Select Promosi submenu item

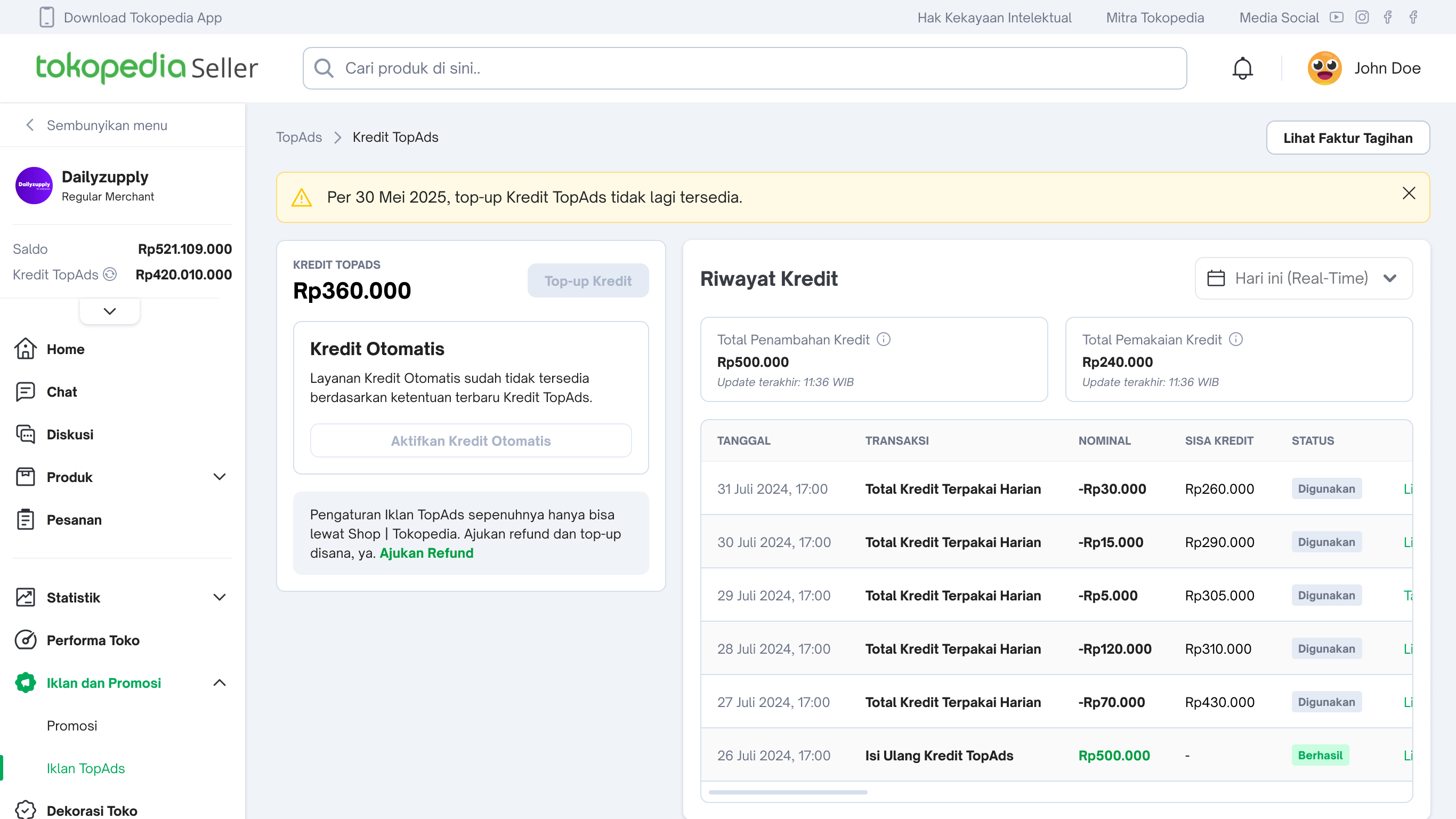tap(72, 726)
